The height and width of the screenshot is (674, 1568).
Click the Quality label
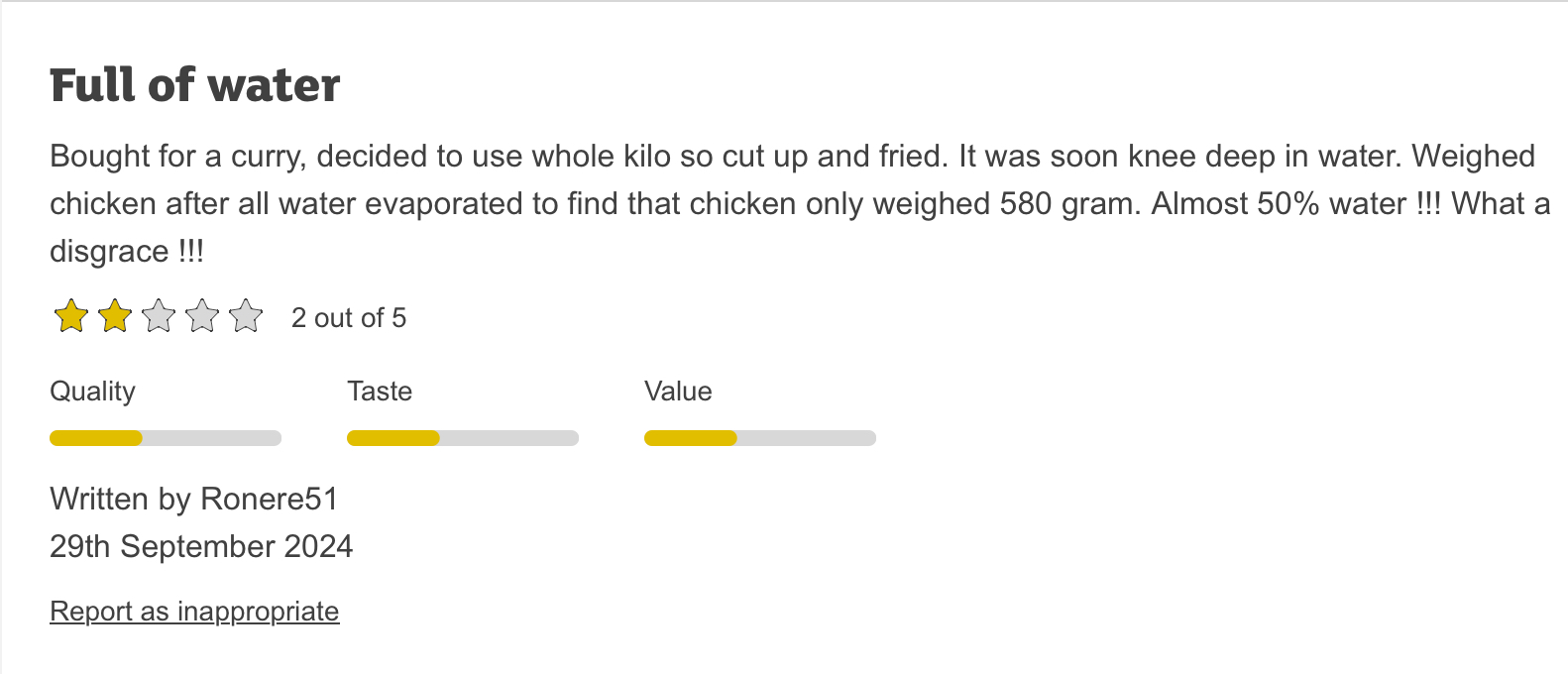(x=92, y=392)
